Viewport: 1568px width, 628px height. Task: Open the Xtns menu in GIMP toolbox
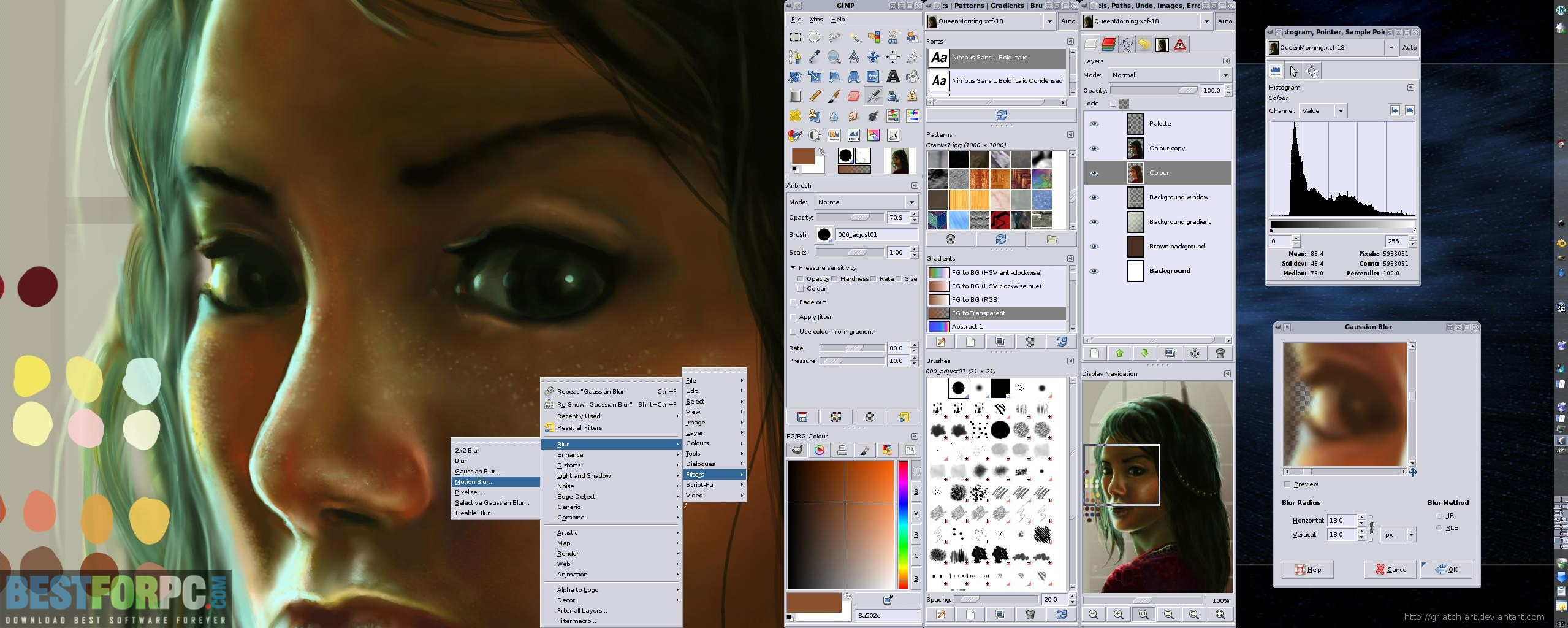tap(816, 20)
